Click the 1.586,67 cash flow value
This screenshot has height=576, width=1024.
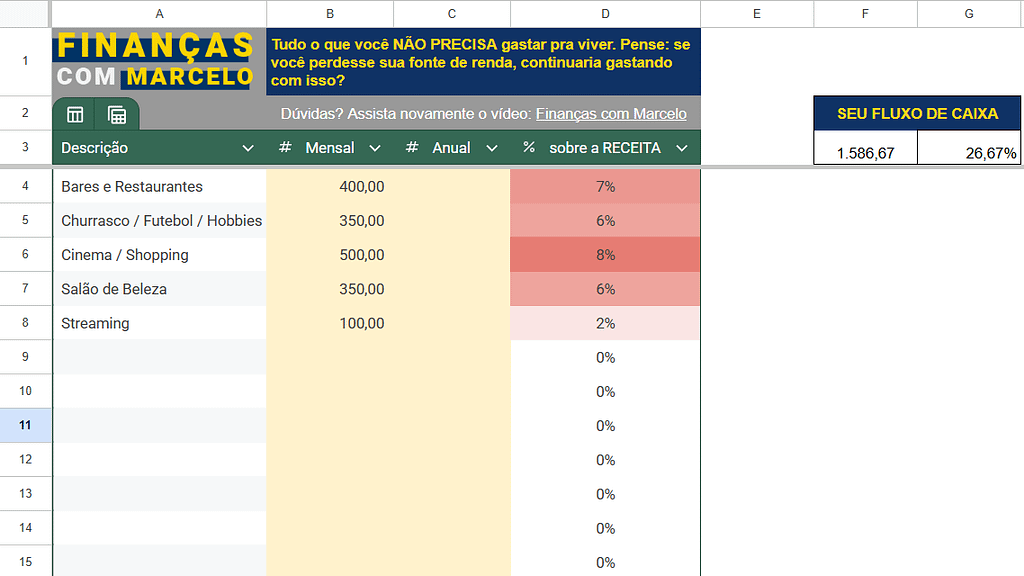tap(865, 153)
